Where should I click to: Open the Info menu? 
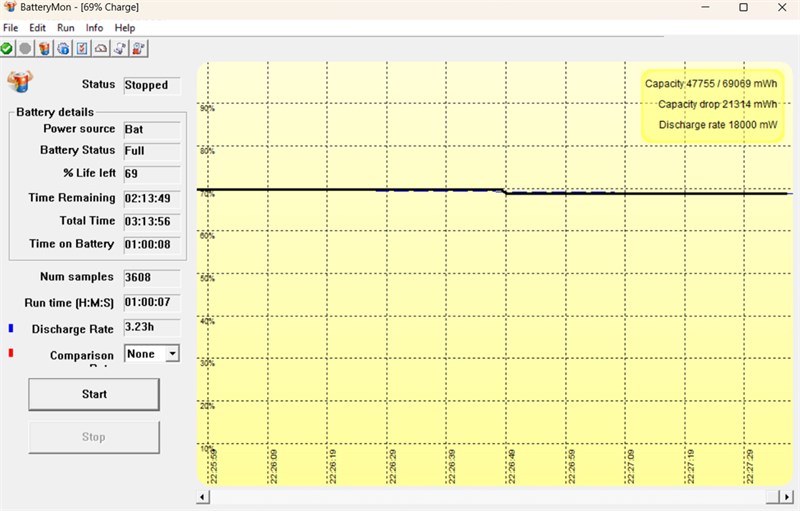tap(94, 28)
